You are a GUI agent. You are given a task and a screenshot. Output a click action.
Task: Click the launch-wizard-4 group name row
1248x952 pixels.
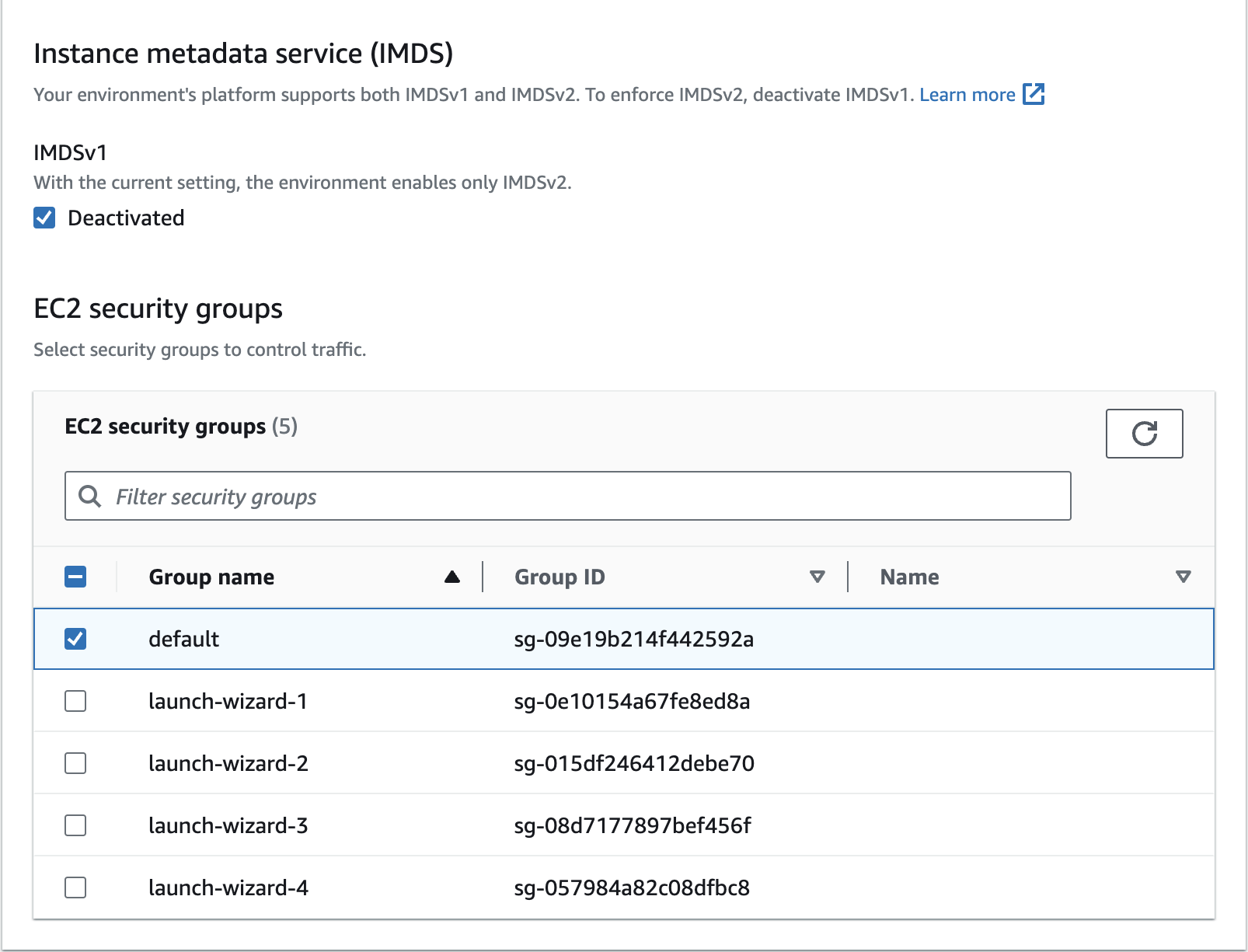coord(228,887)
